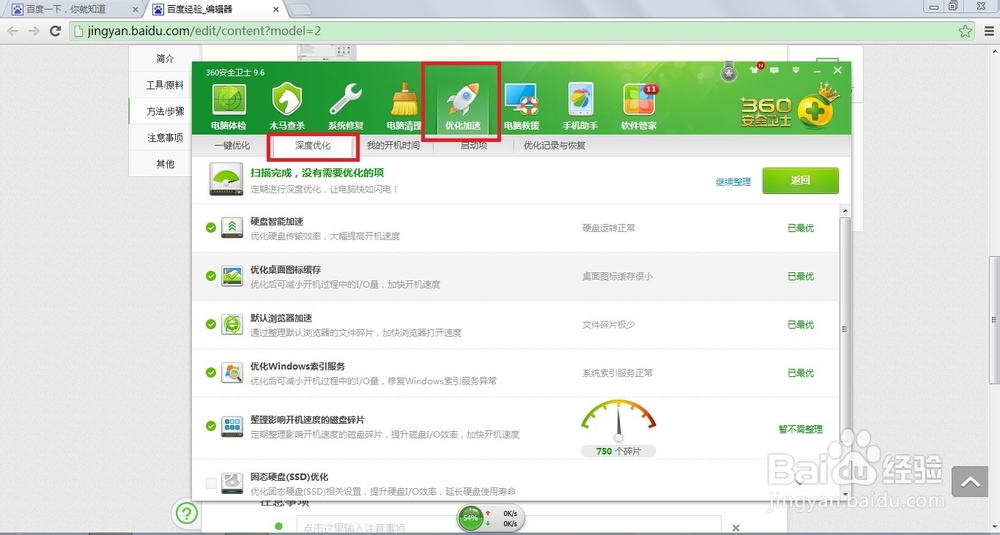Close the 百度一下 browser tab
The height and width of the screenshot is (535, 1000).
[x=135, y=10]
